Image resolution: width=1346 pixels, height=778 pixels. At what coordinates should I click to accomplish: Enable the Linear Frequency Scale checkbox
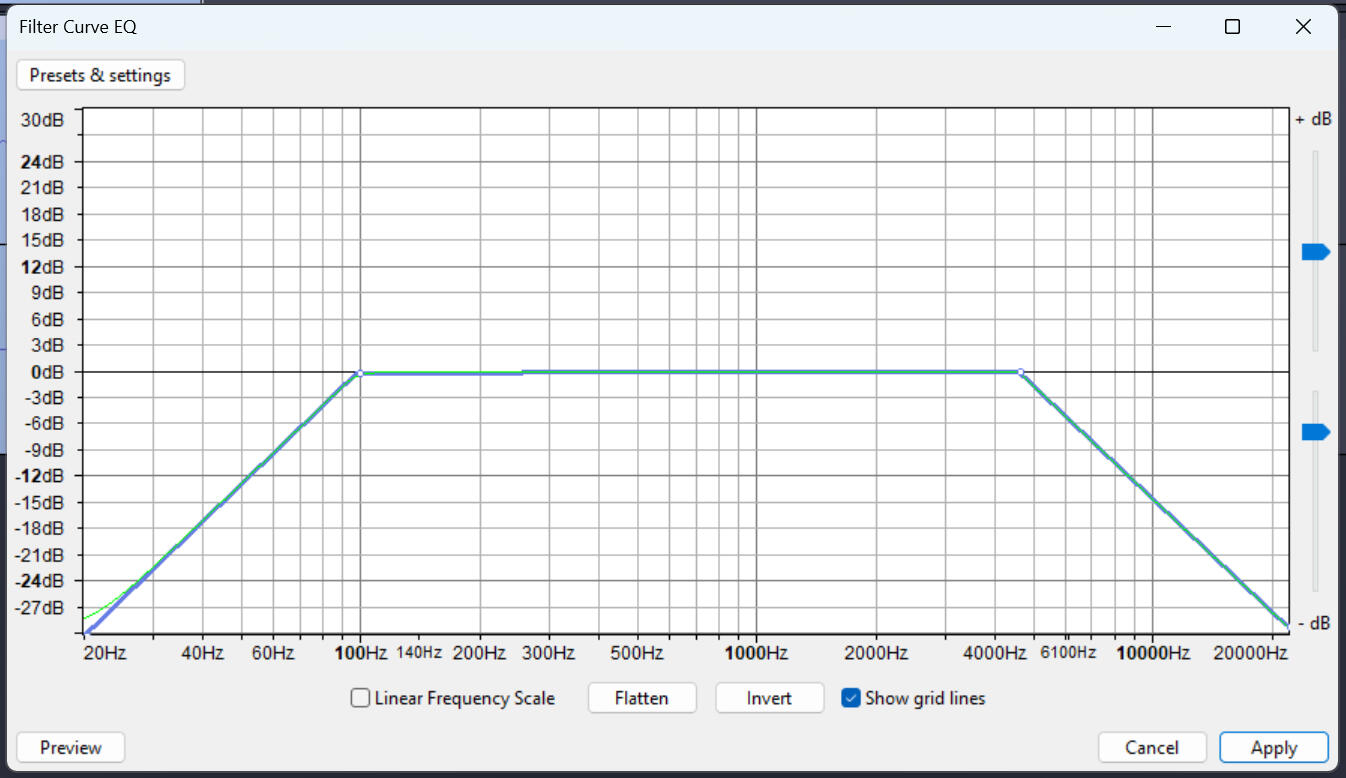(361, 698)
